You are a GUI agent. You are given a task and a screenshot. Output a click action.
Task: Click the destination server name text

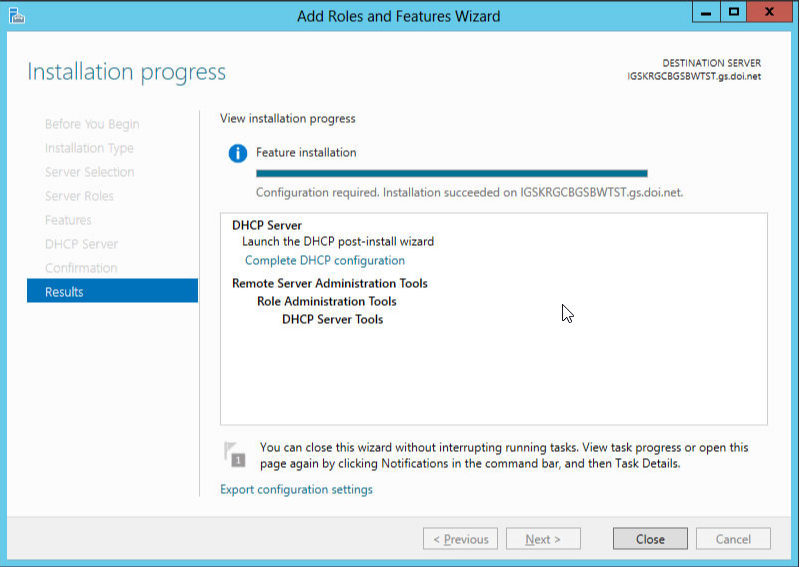point(694,77)
